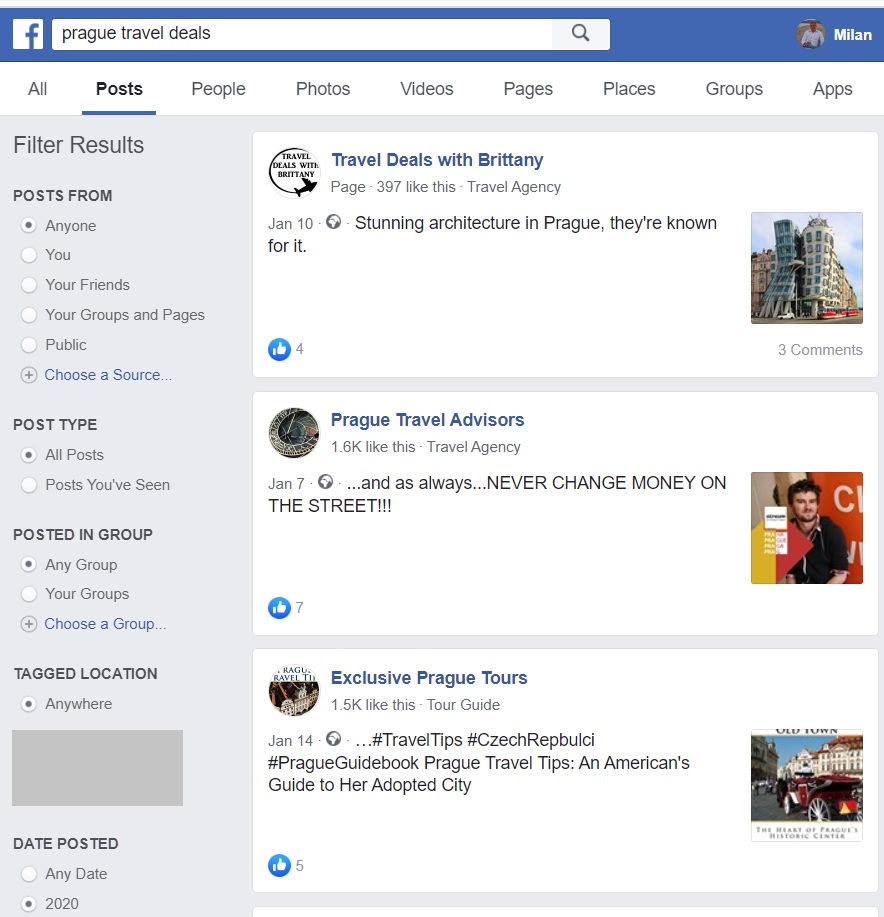Switch to the Apps tab
884x917 pixels.
point(833,89)
